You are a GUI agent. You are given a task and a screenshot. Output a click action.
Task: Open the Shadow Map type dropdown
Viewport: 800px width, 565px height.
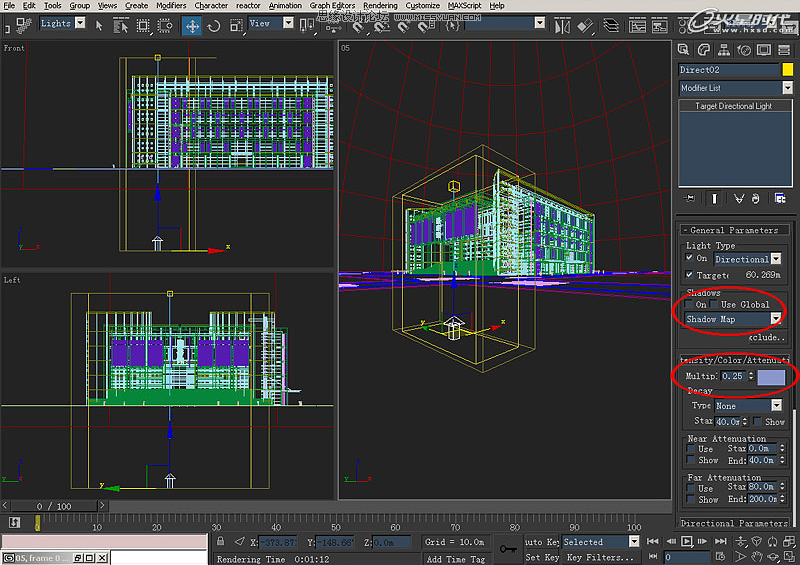tap(775, 319)
